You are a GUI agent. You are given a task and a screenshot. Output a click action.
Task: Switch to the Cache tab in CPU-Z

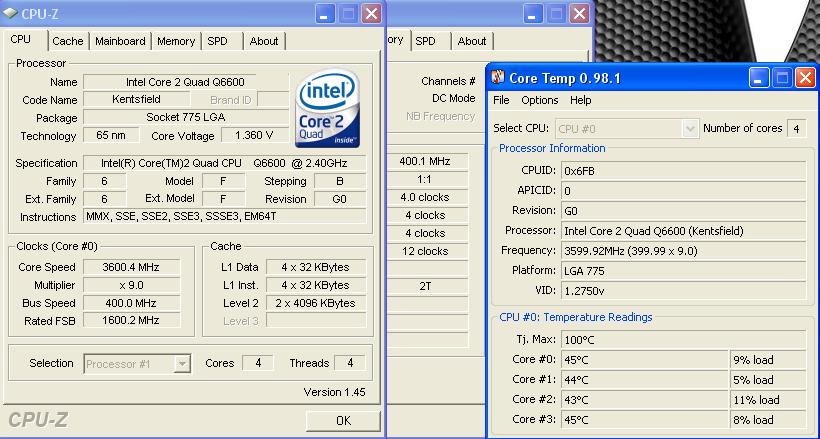(67, 41)
